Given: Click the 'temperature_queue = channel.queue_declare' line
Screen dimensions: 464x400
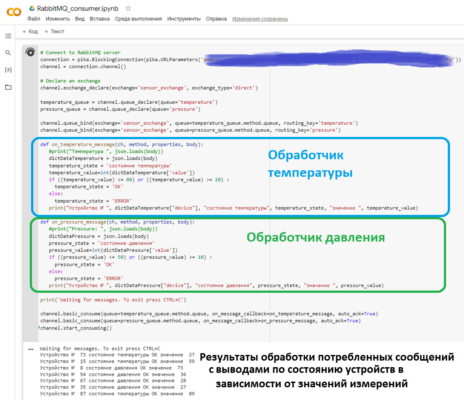Looking at the screenshot, I should click(x=129, y=102).
